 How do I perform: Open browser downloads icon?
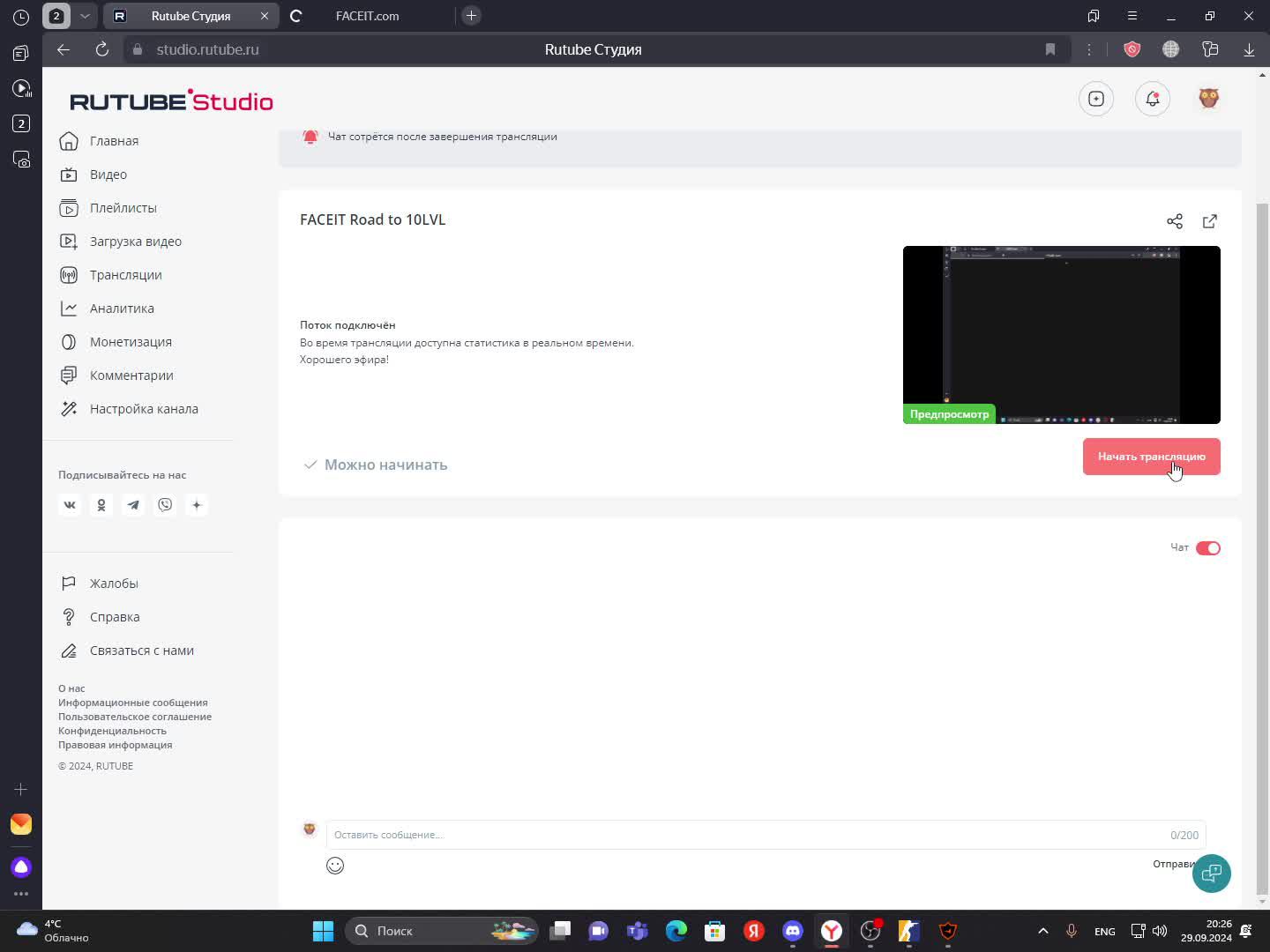[x=1249, y=49]
